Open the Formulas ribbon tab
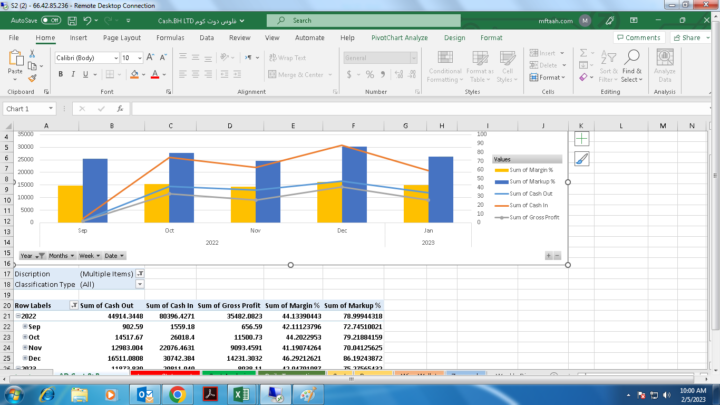Viewport: 720px width, 405px height. [x=170, y=38]
